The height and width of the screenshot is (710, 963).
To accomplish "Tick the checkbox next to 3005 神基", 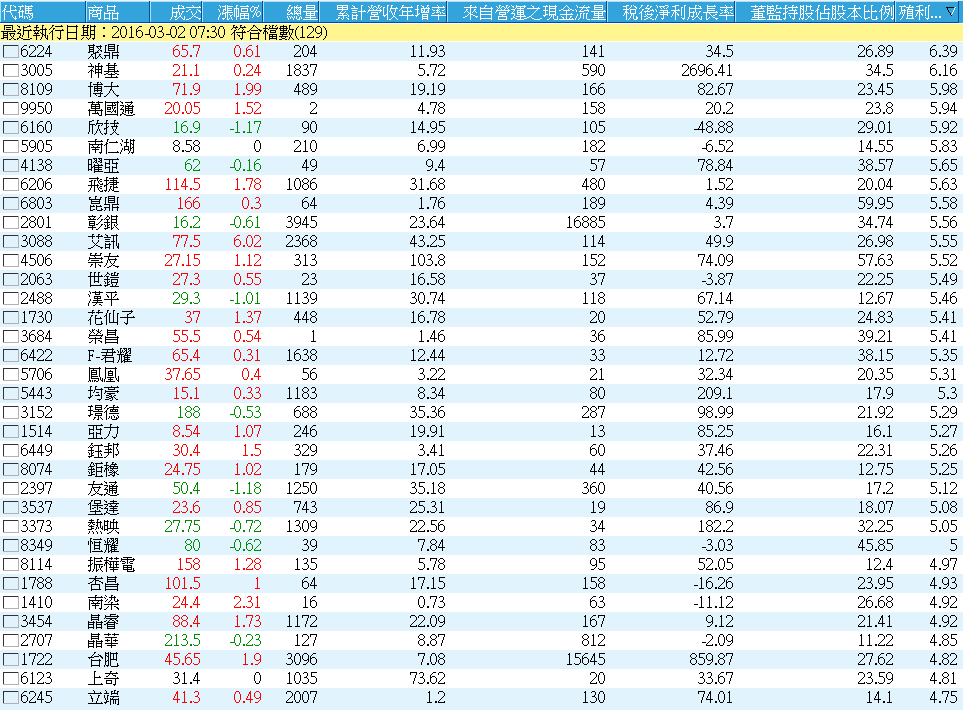I will pyautogui.click(x=10, y=70).
